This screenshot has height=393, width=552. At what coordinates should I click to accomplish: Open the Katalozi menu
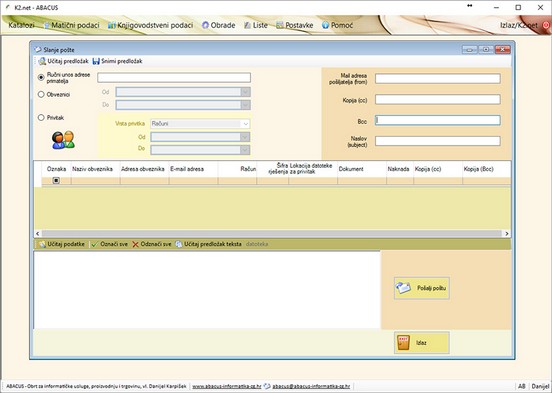[x=21, y=25]
